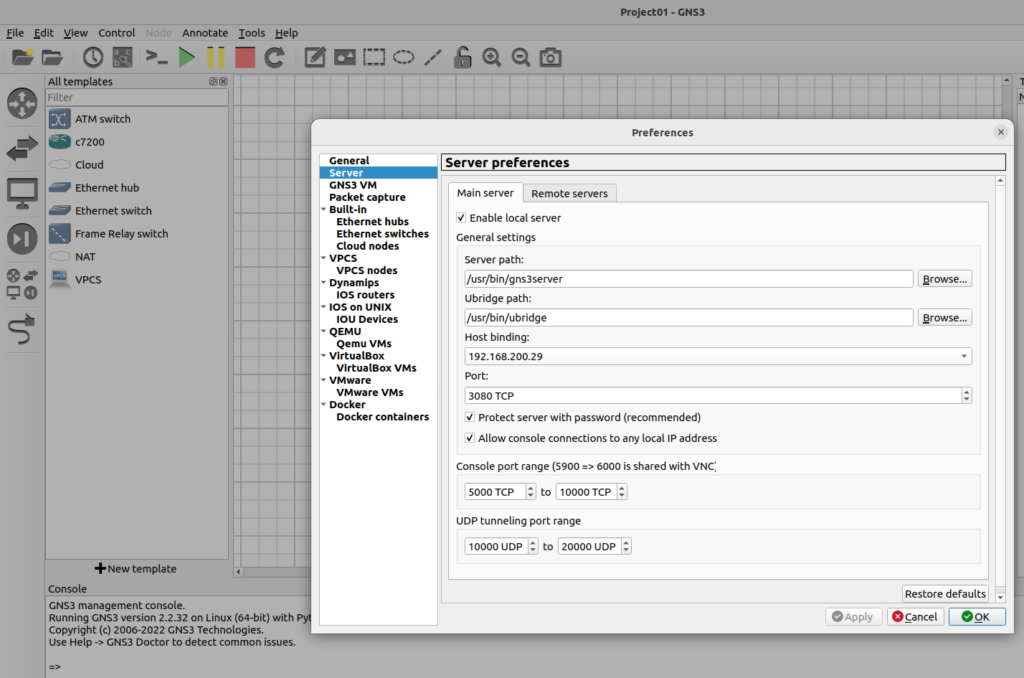Click Browse button for Server path
Viewport: 1024px width, 678px height.
click(x=944, y=279)
